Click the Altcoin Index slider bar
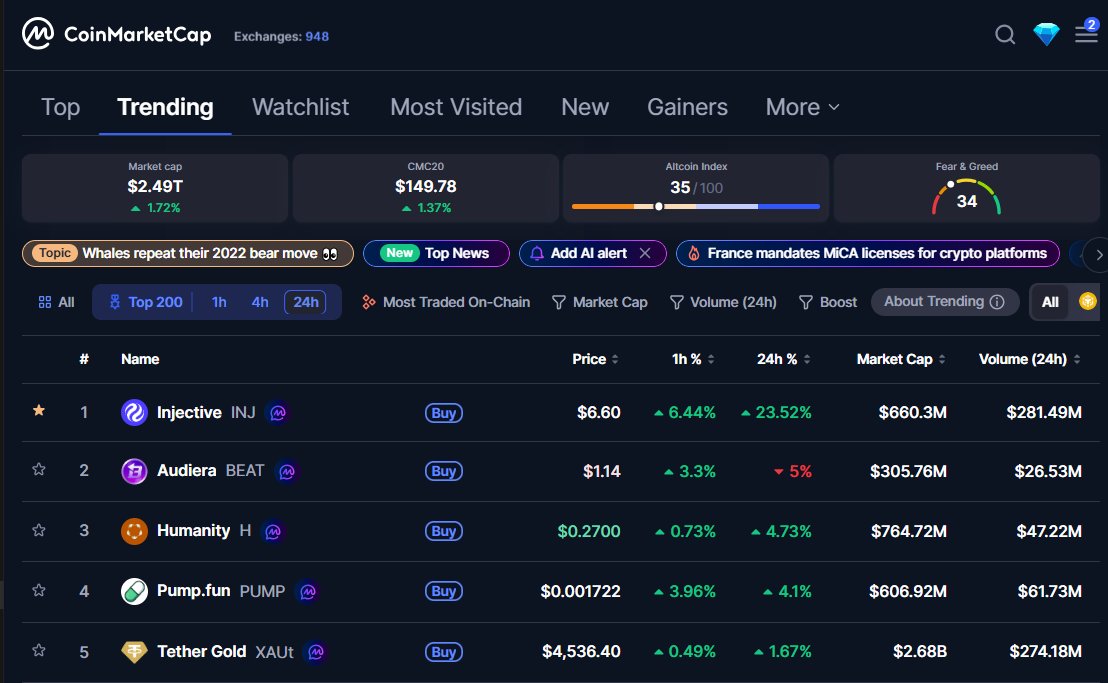The width and height of the screenshot is (1108, 683). coord(695,206)
